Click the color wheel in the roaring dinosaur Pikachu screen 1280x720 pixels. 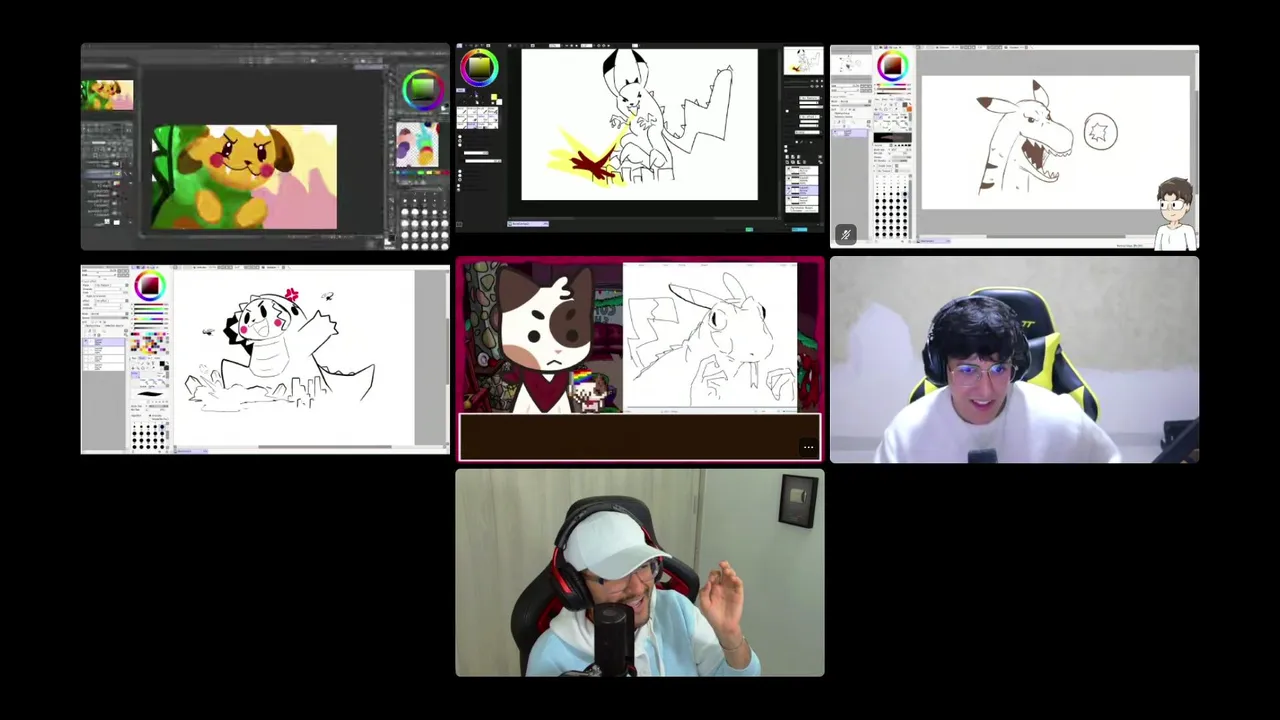coord(892,67)
